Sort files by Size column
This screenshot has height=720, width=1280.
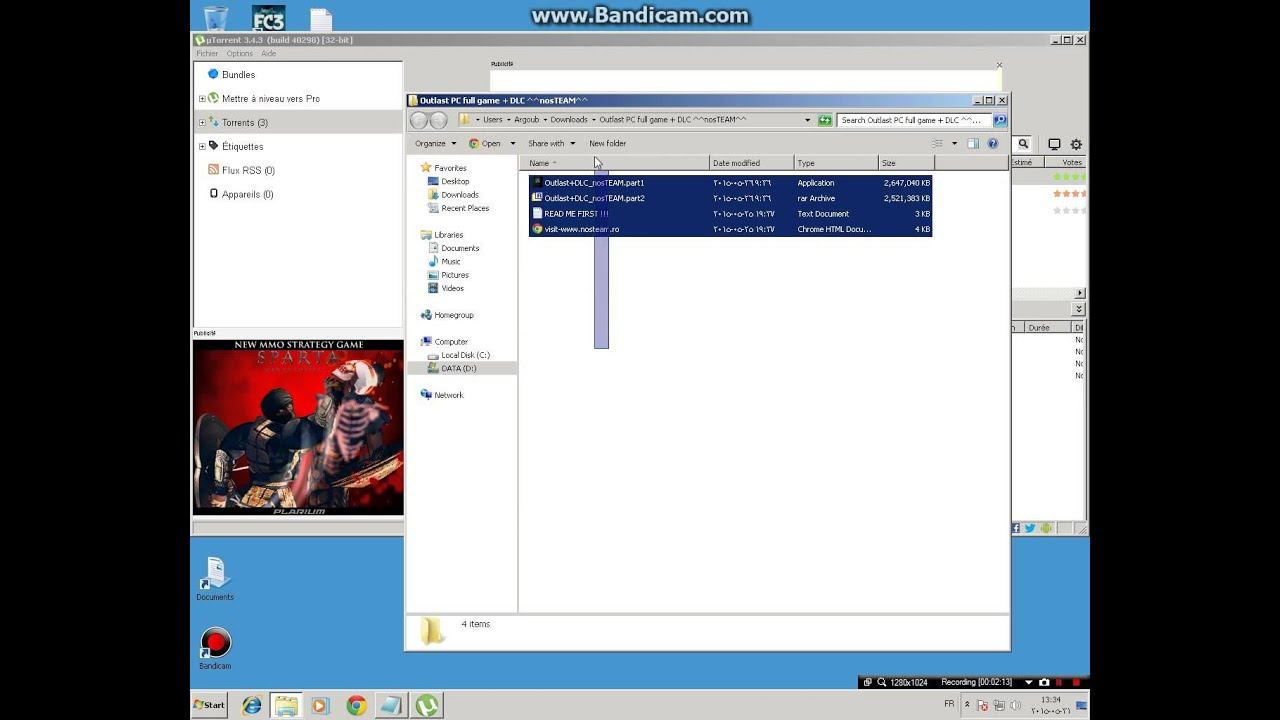906,163
